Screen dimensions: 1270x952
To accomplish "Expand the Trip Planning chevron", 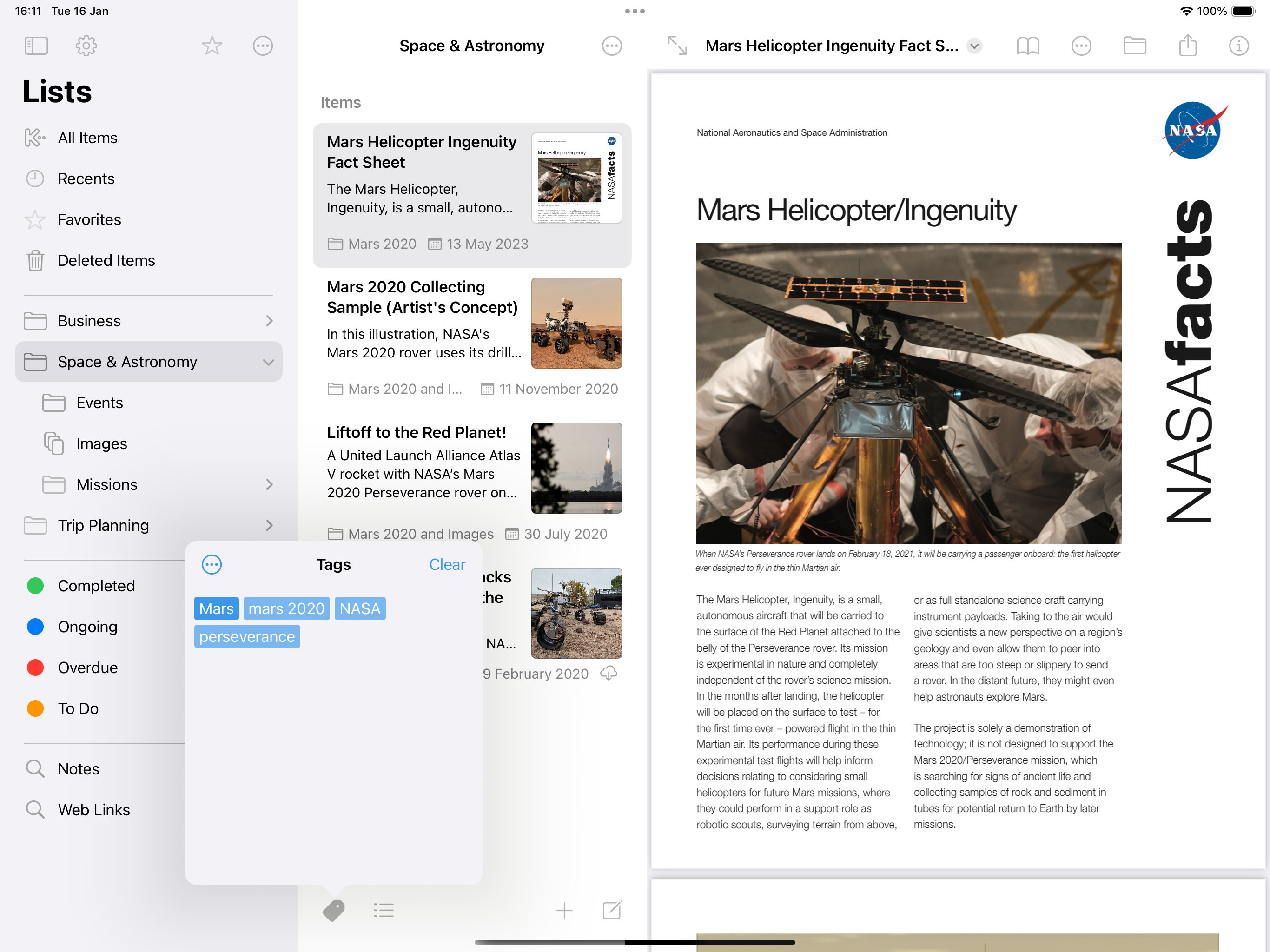I will click(269, 525).
